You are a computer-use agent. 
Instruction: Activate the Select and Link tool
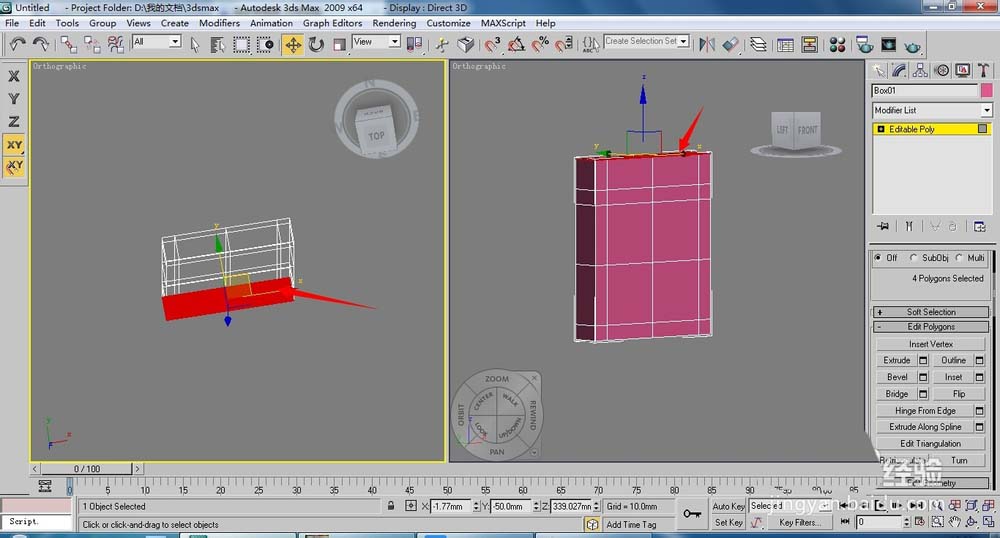point(68,44)
